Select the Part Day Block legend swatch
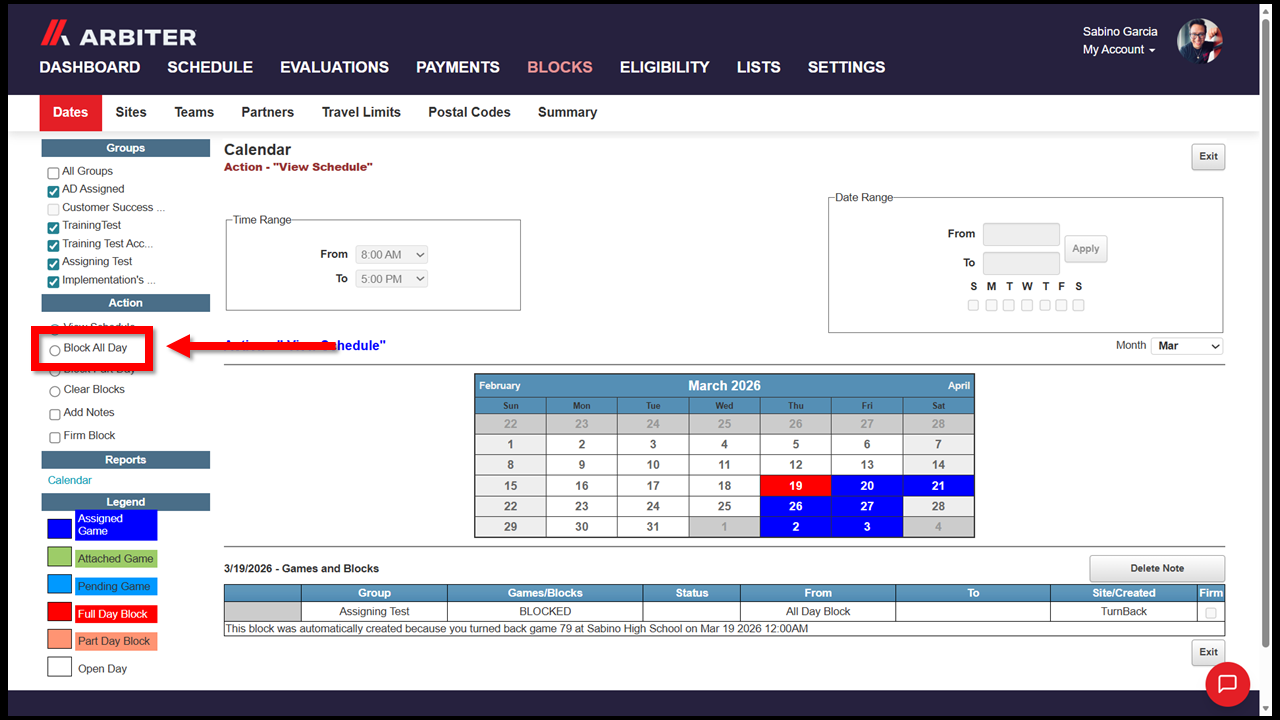 click(60, 640)
